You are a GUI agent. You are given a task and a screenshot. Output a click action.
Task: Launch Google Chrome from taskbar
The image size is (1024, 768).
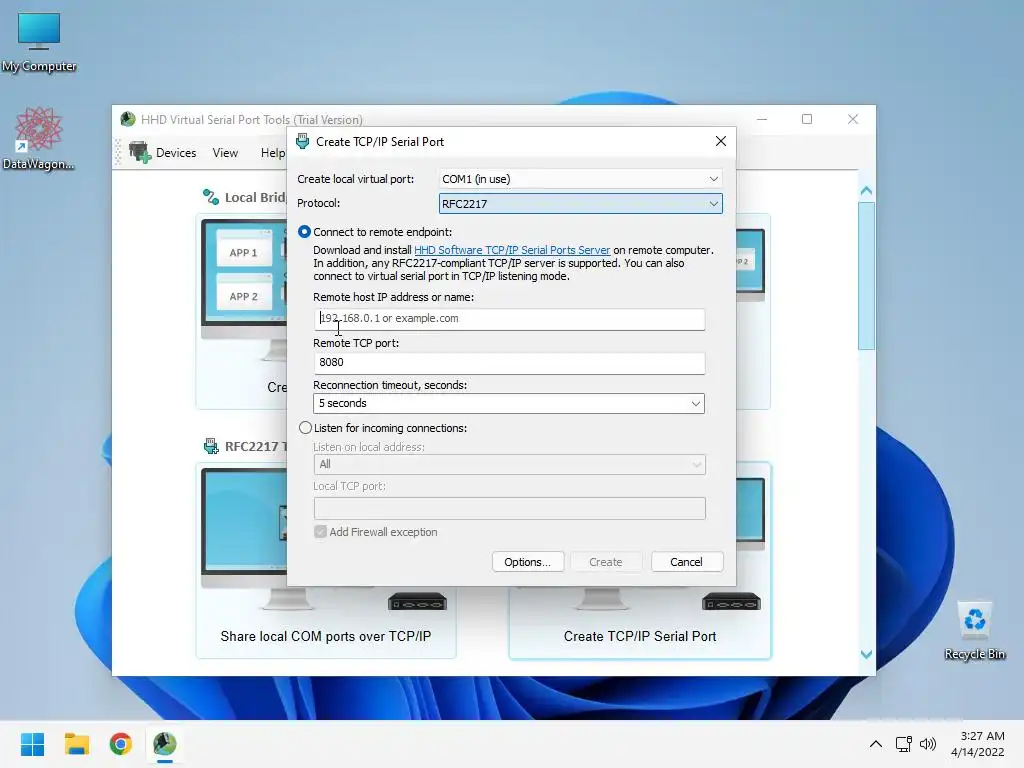[x=121, y=744]
